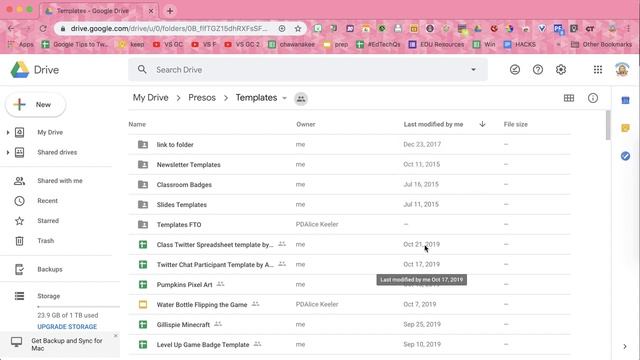Reverse sort direction arrow
640x360 pixels.
pyautogui.click(x=482, y=124)
